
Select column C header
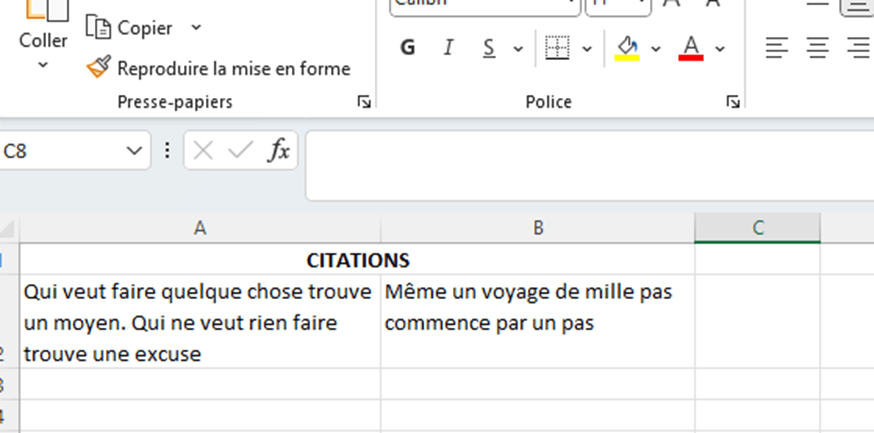(757, 228)
